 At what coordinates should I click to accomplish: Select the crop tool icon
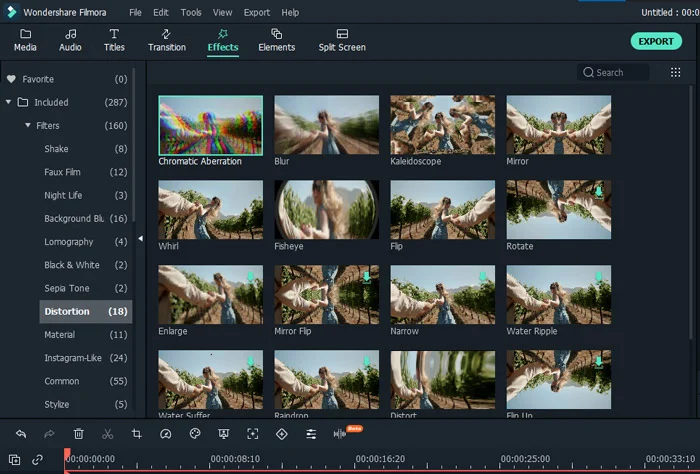137,434
